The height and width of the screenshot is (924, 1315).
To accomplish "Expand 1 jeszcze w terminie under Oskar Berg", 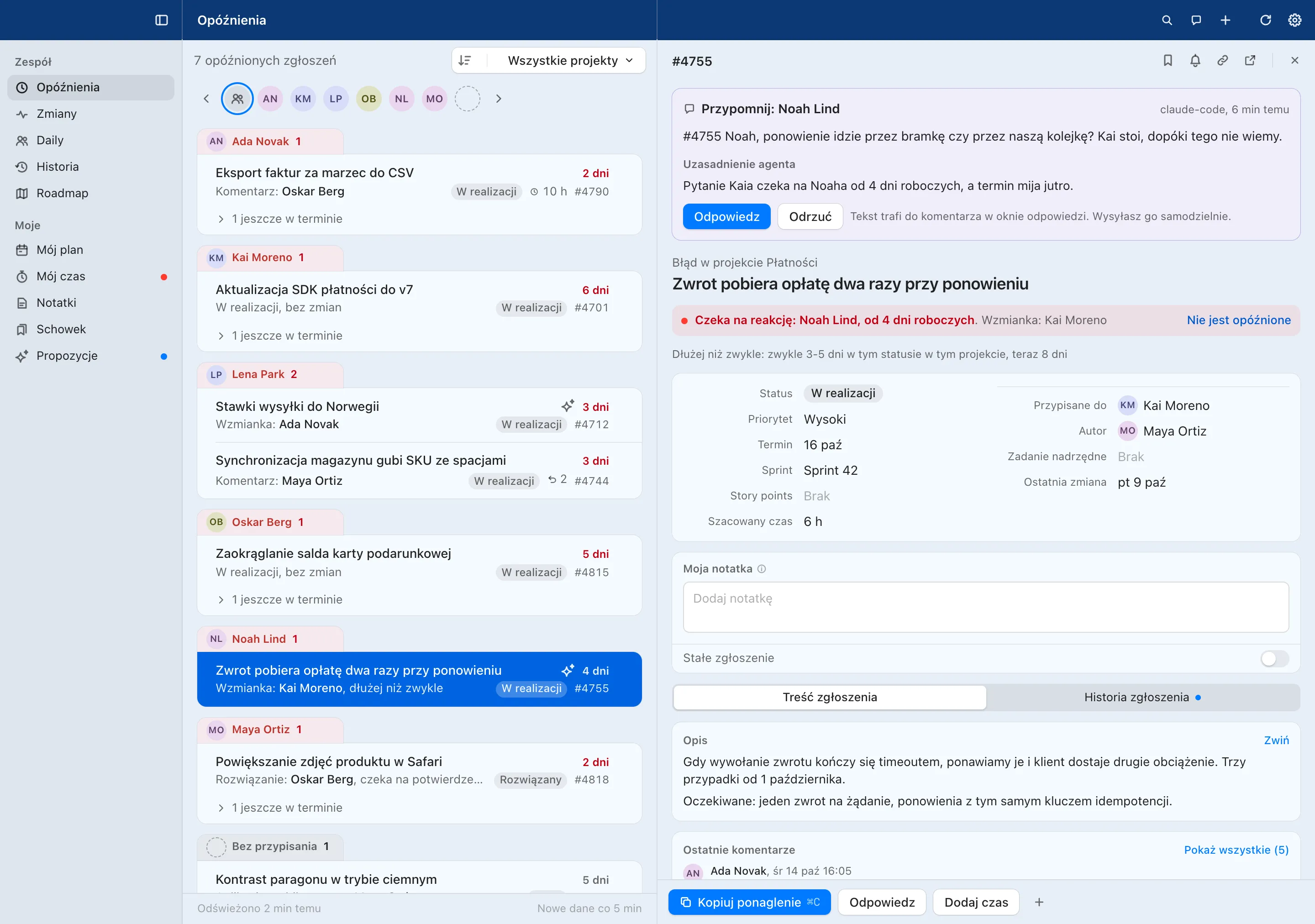I will coord(279,599).
